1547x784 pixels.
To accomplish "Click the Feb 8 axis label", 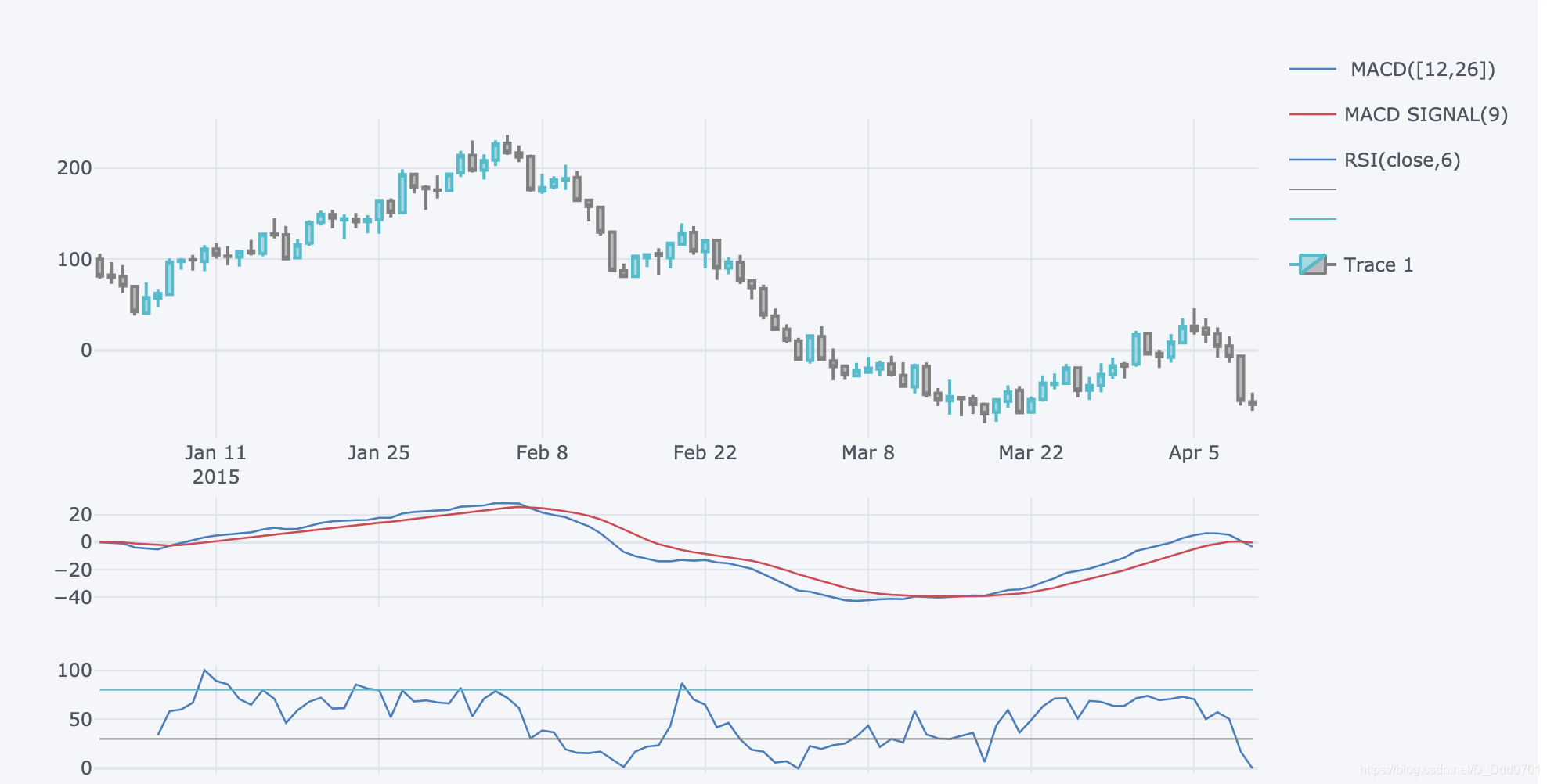I will tap(542, 453).
